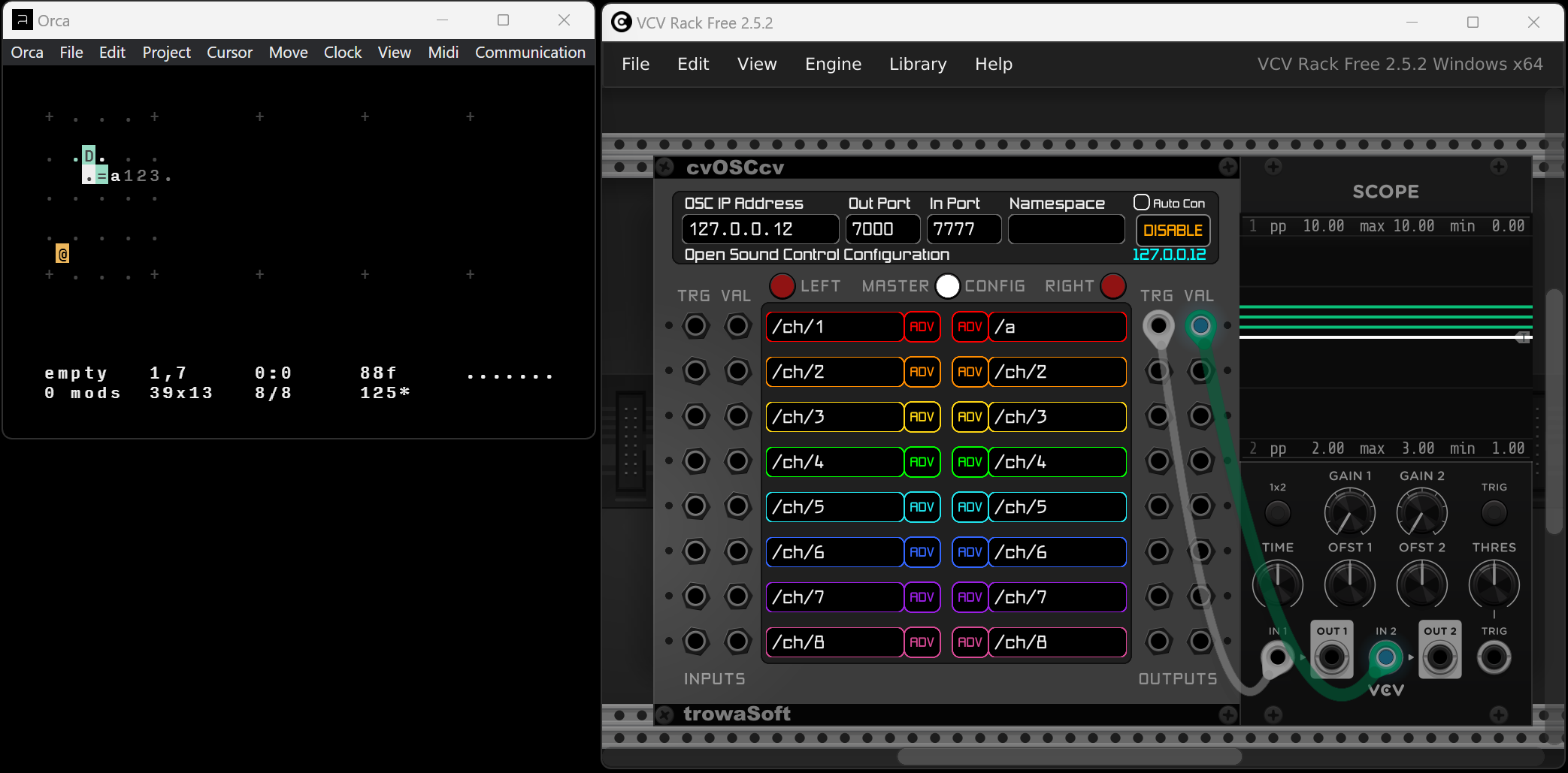Click the left ADV button for /ch/2
This screenshot has height=773, width=1568.
(922, 372)
